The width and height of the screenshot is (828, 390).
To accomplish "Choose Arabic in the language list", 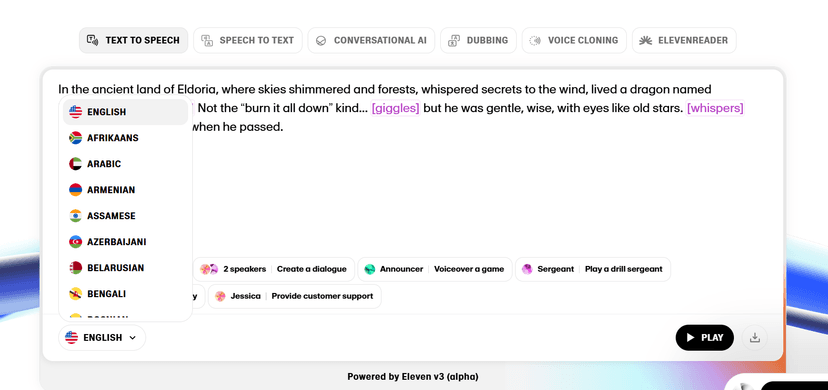I will [x=125, y=164].
